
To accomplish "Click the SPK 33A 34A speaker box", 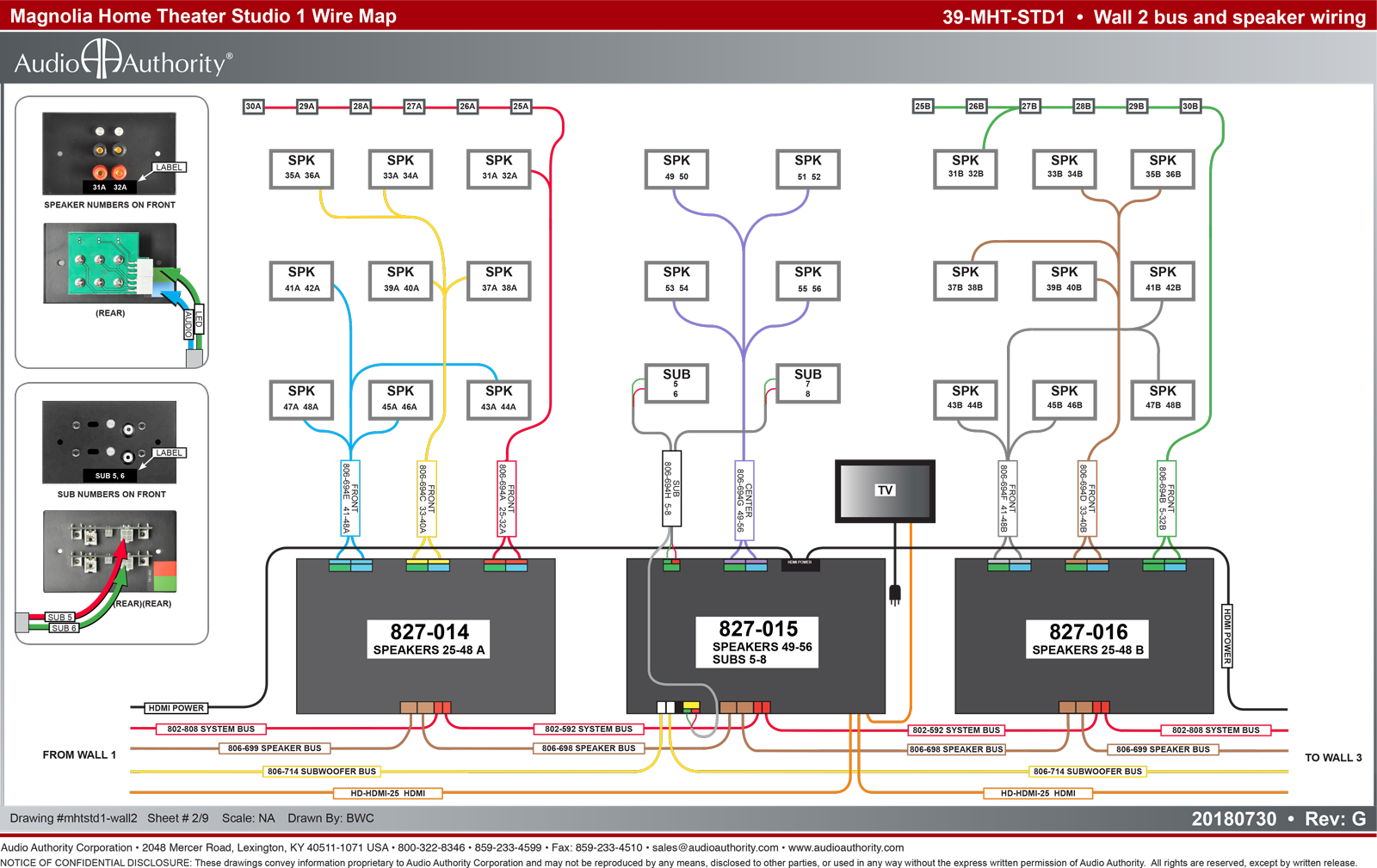I will tap(400, 169).
